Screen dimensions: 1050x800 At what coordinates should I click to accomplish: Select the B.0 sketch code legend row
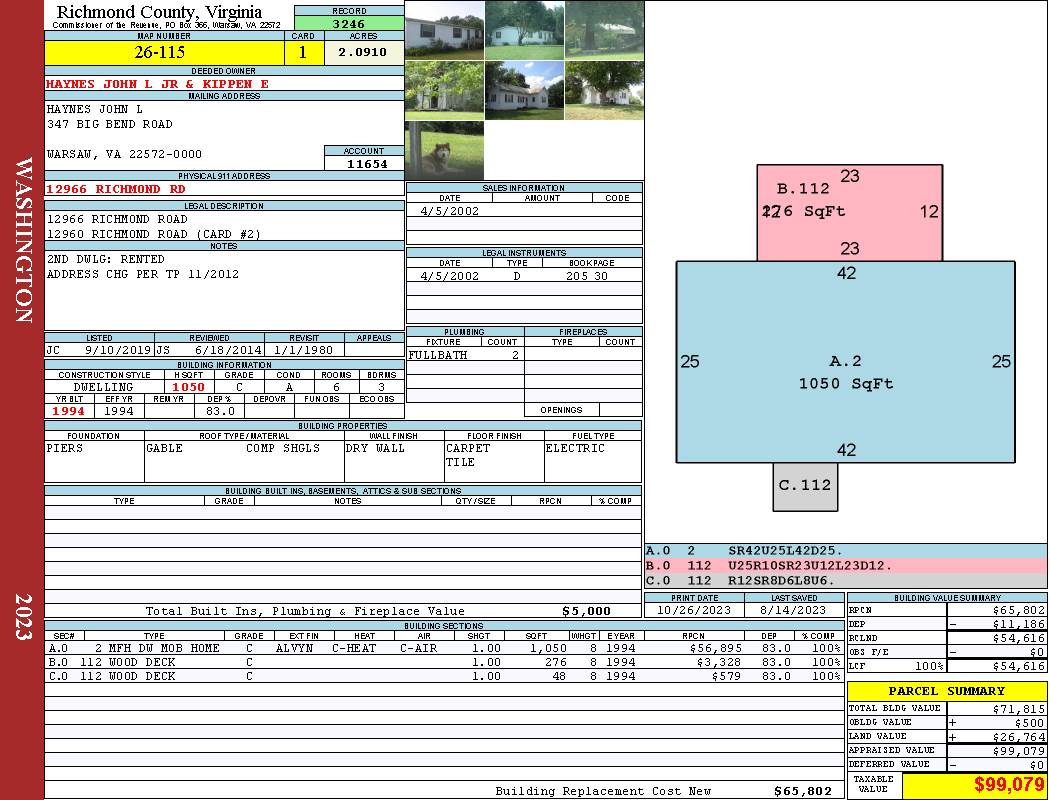845,565
